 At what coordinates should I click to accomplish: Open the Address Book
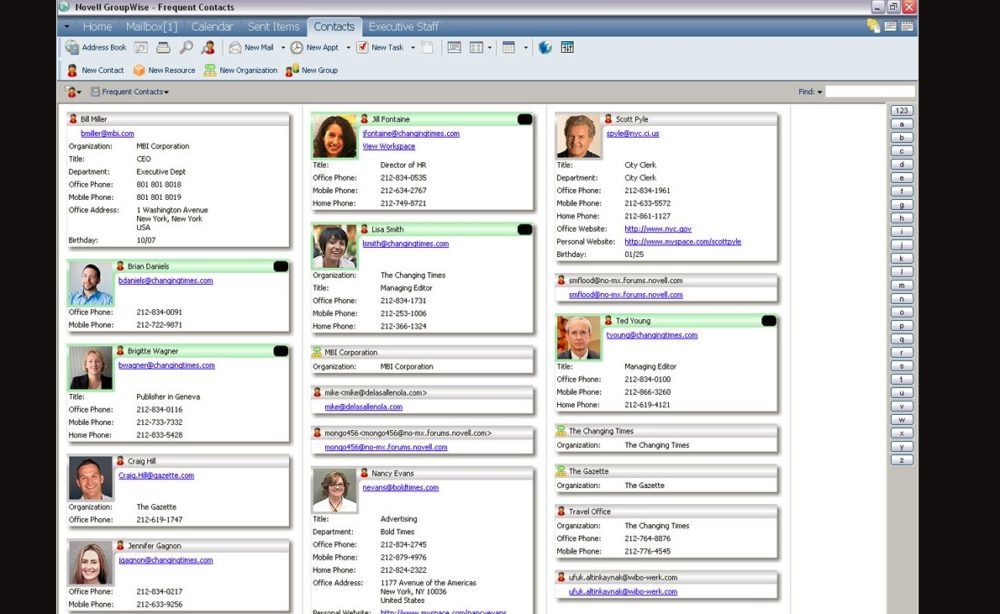(96, 47)
